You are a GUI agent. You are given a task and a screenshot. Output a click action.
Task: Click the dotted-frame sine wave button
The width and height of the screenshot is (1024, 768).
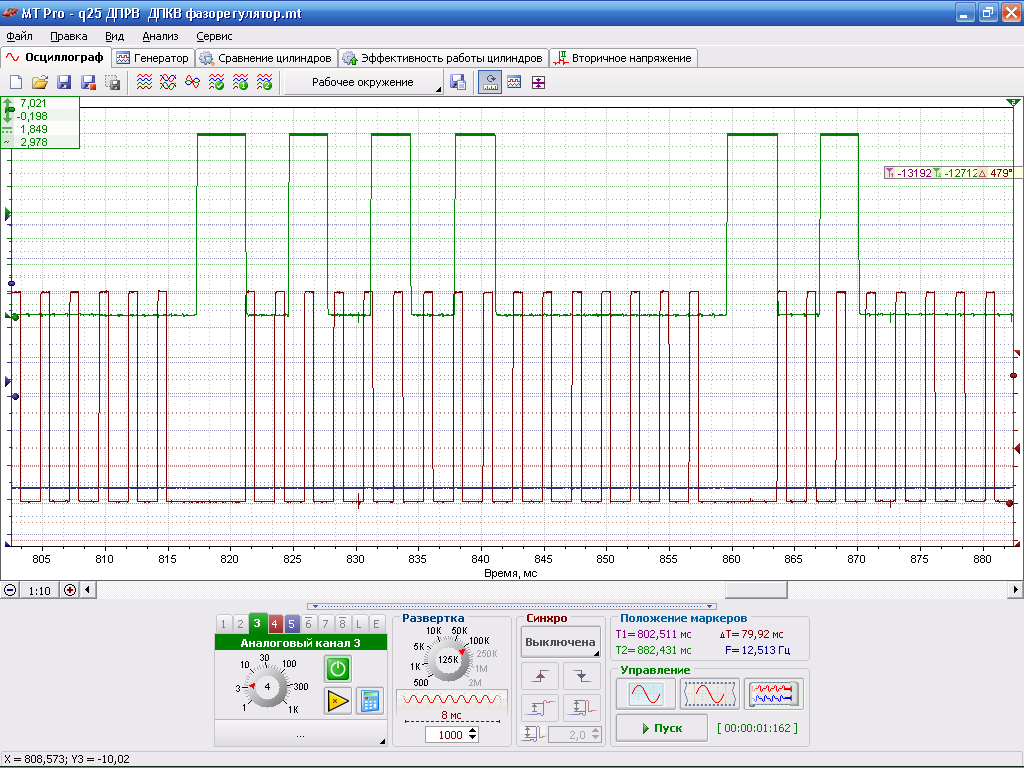tap(709, 694)
